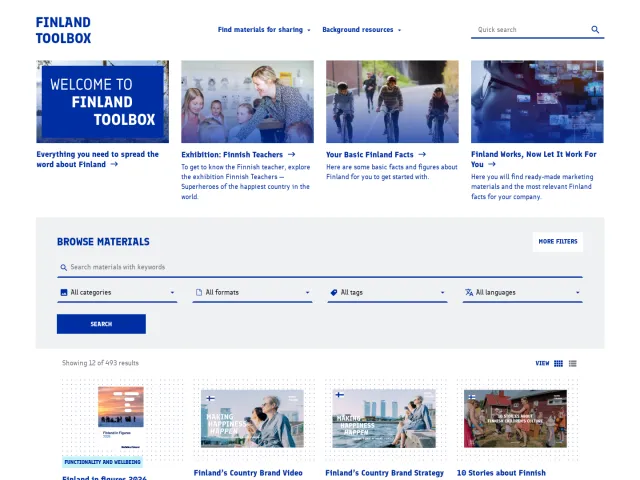Open Finland's Country Brand Strategy thumbnail

384,418
